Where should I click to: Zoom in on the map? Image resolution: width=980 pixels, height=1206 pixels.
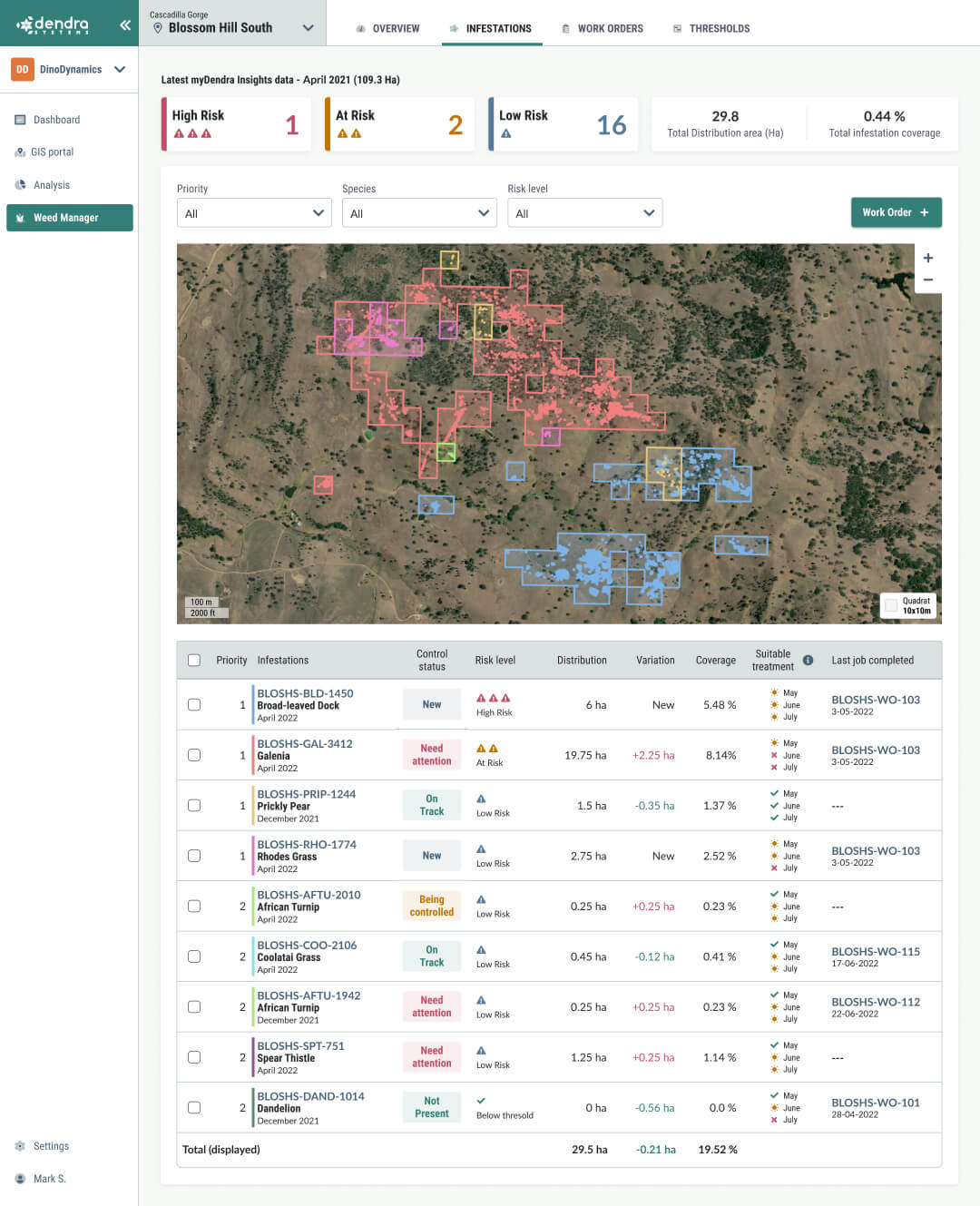928,258
